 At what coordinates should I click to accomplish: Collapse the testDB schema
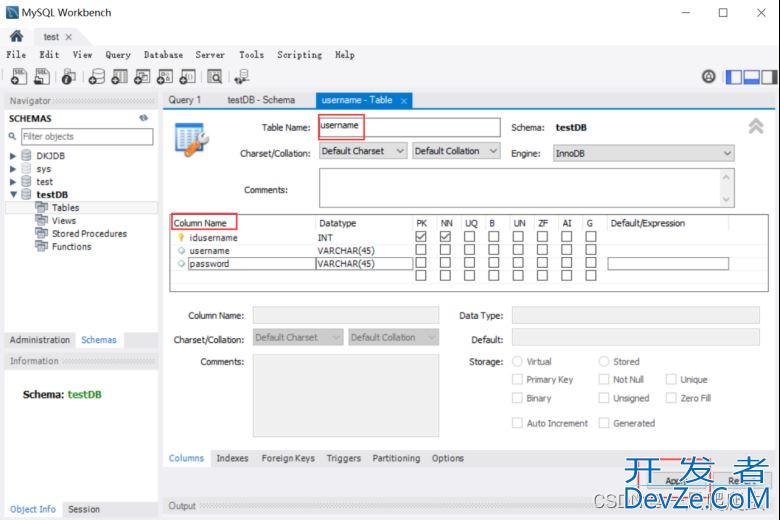coord(13,195)
